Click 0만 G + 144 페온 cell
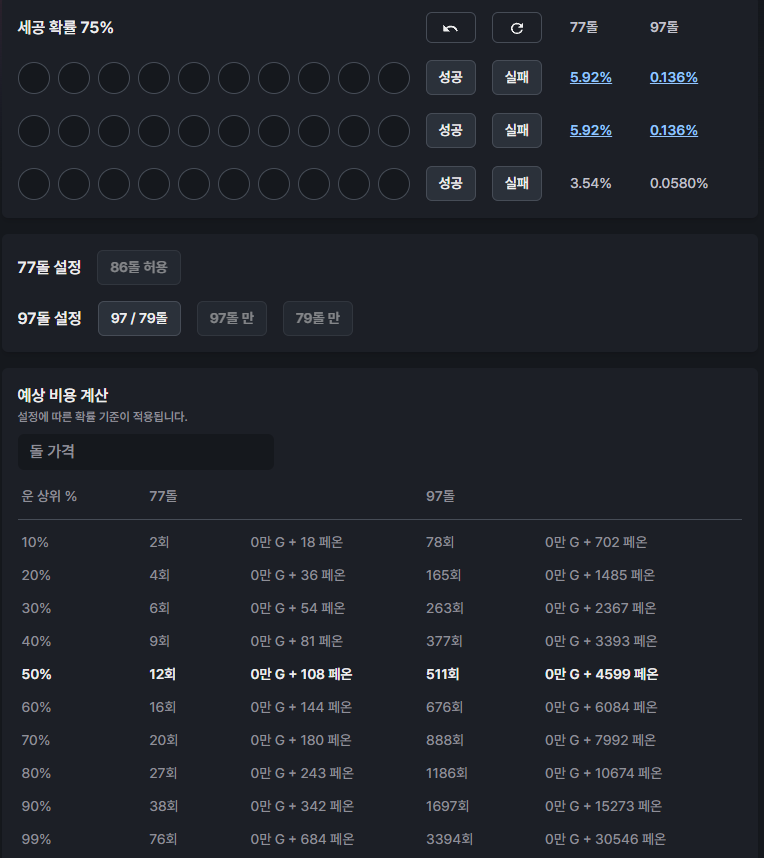 point(301,707)
